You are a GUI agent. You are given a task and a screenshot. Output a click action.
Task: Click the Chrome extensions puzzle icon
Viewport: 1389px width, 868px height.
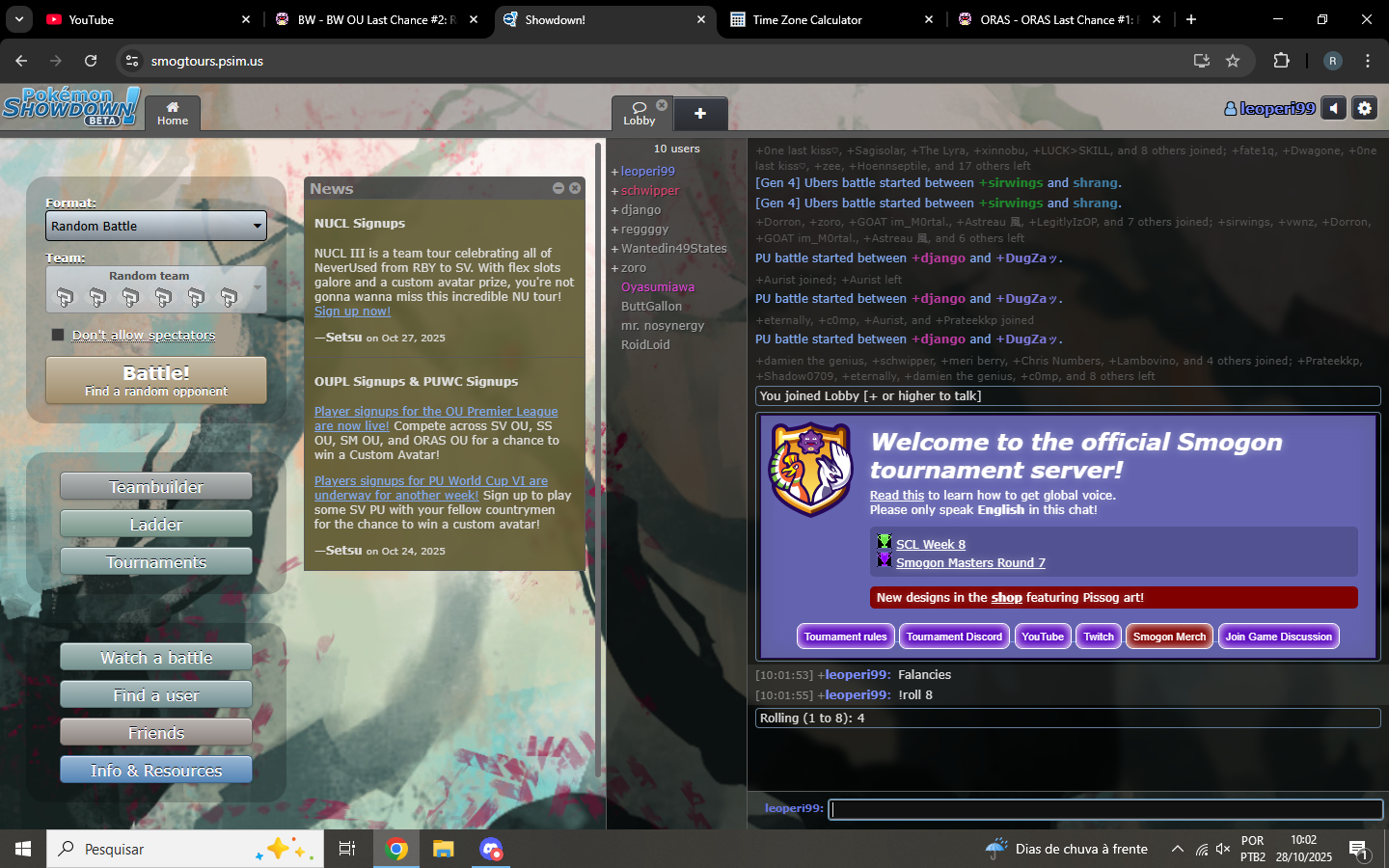pyautogui.click(x=1281, y=61)
